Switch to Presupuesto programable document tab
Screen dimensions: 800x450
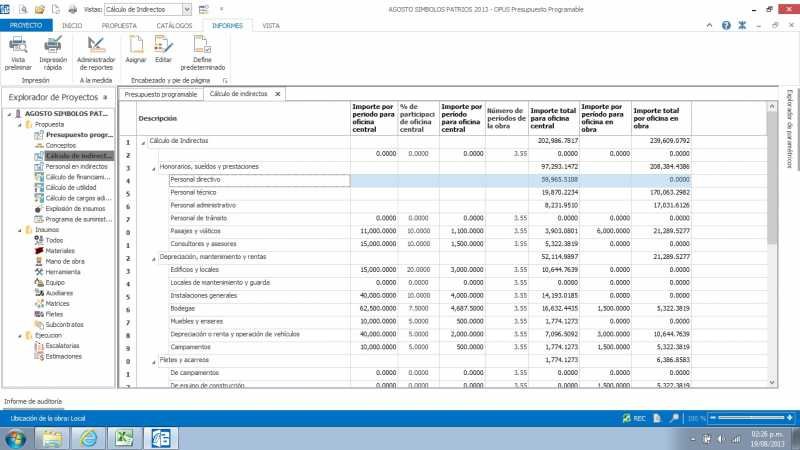click(160, 94)
